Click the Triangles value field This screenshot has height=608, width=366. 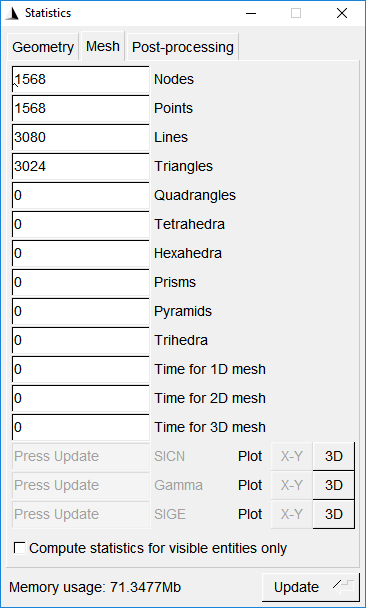[81, 166]
